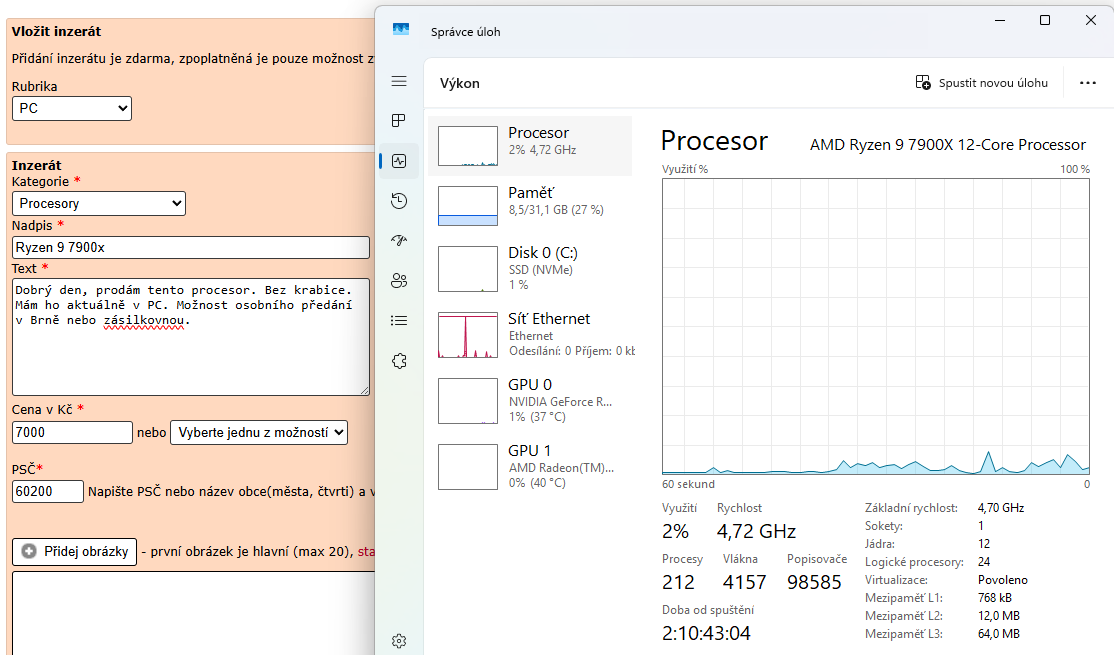
Task: Click the Popisovače value 98585
Action: click(814, 583)
